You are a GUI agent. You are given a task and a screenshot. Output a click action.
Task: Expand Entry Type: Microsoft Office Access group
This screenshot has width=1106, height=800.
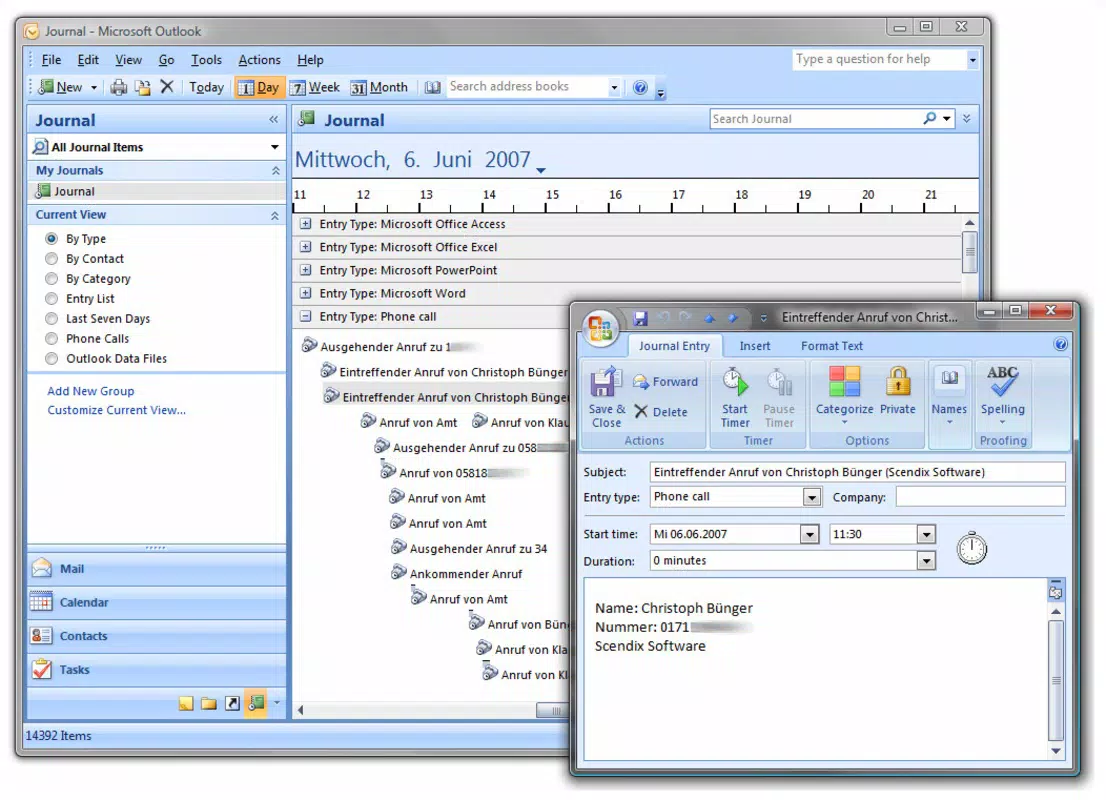[305, 224]
